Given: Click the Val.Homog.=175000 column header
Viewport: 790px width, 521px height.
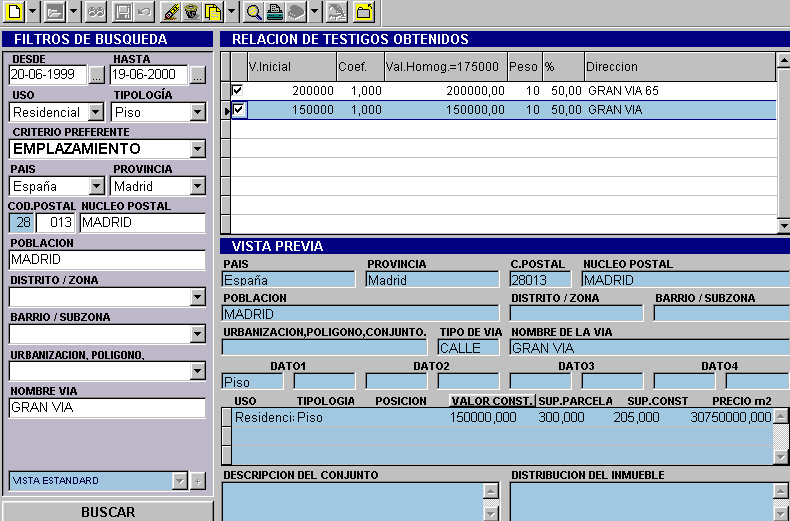Looking at the screenshot, I should tap(445, 67).
